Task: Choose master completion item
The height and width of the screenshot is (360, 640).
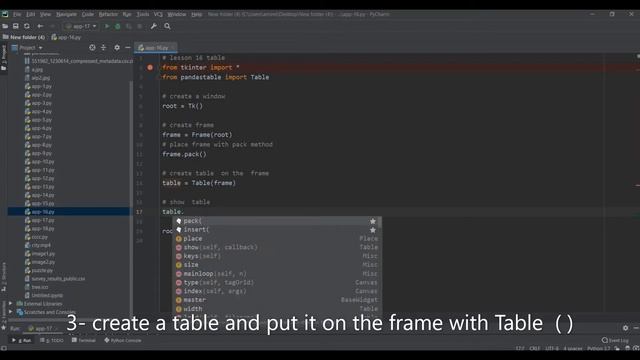Action: click(x=276, y=300)
